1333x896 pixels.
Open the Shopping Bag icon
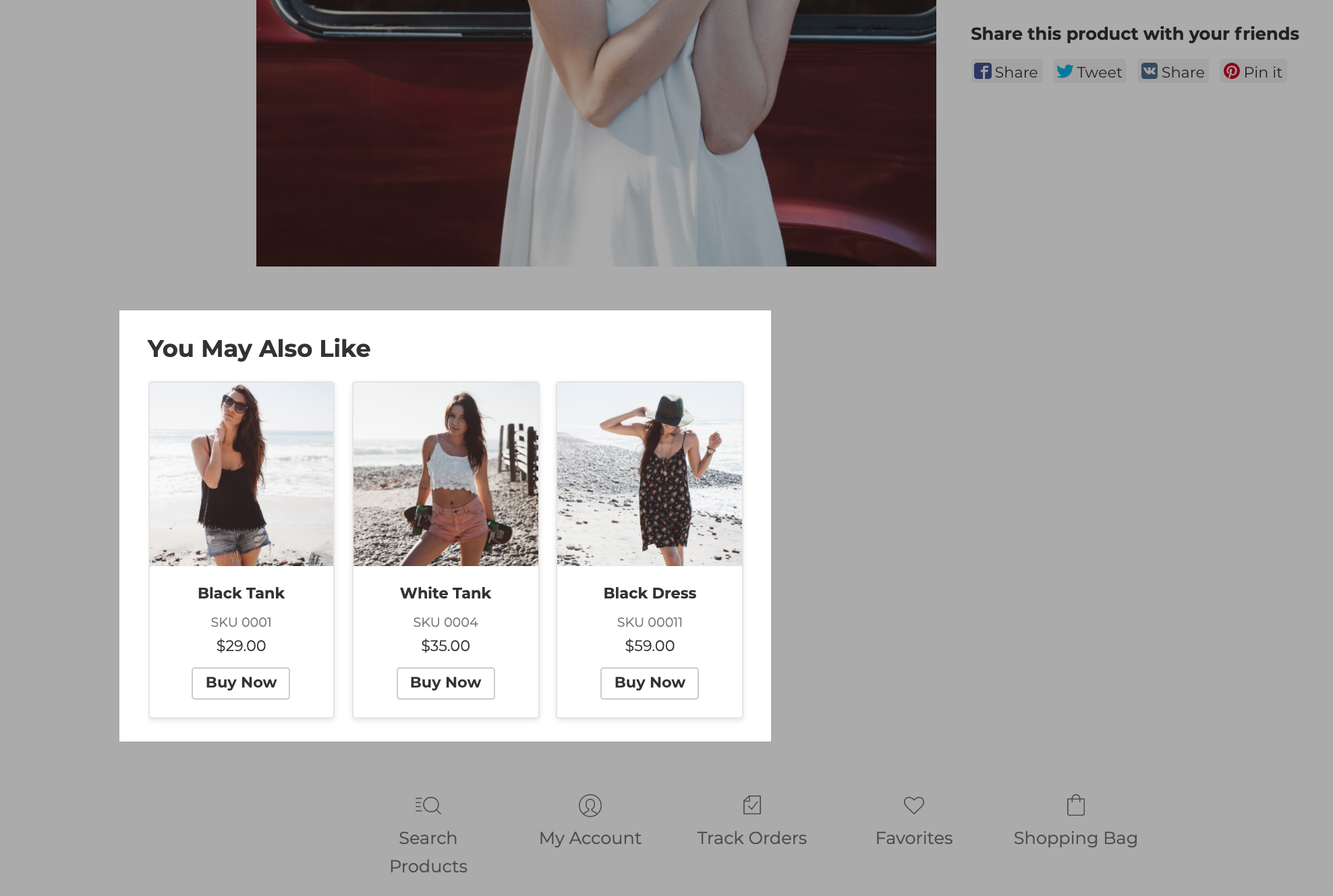point(1075,804)
